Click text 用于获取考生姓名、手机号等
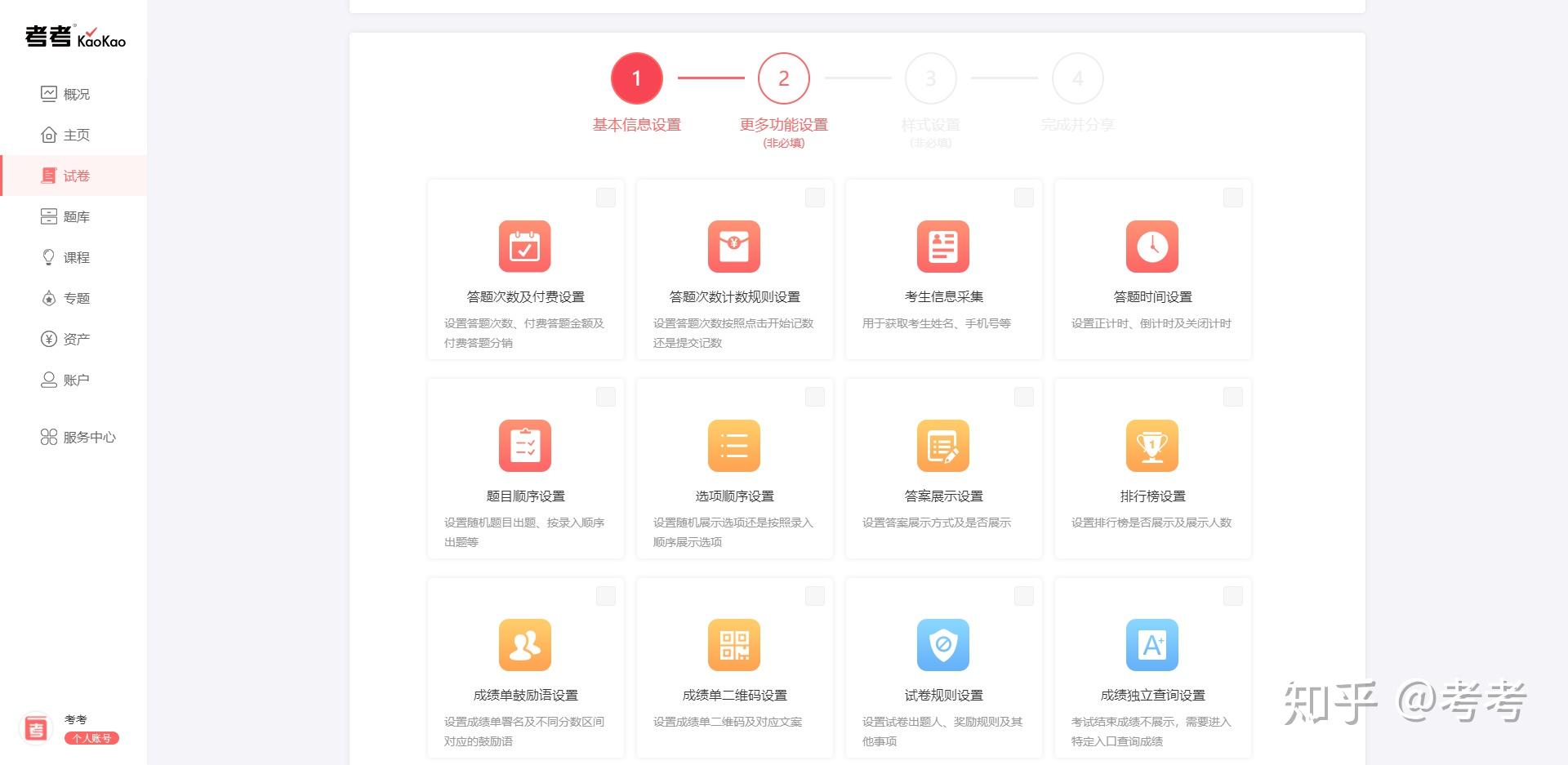 (x=937, y=323)
